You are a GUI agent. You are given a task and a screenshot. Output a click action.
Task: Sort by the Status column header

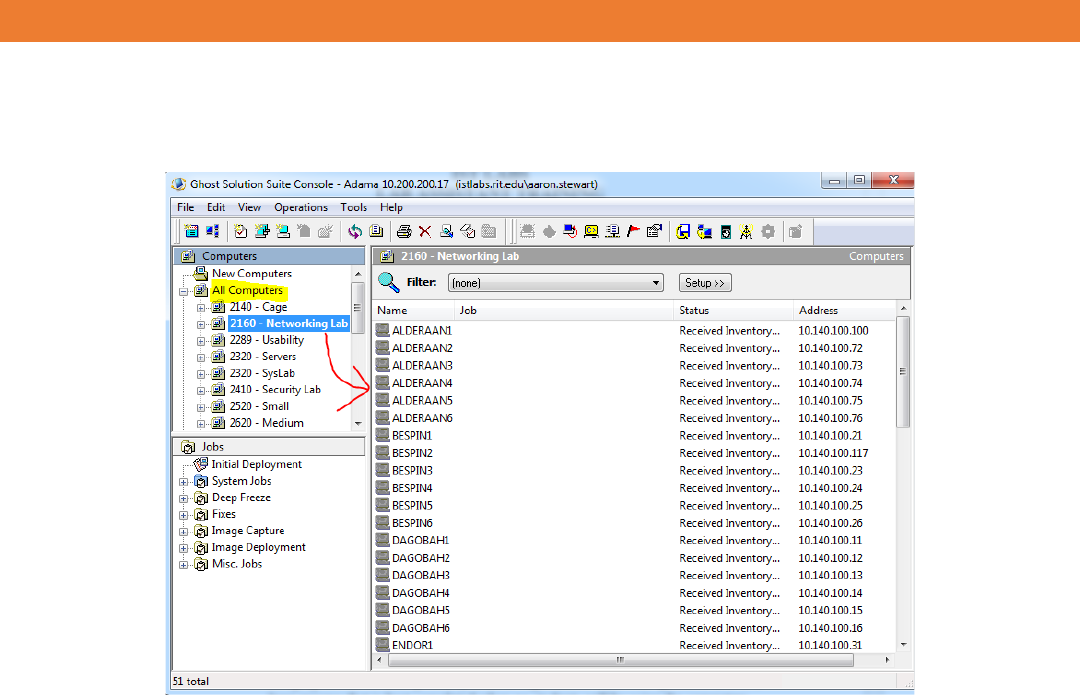tap(733, 310)
